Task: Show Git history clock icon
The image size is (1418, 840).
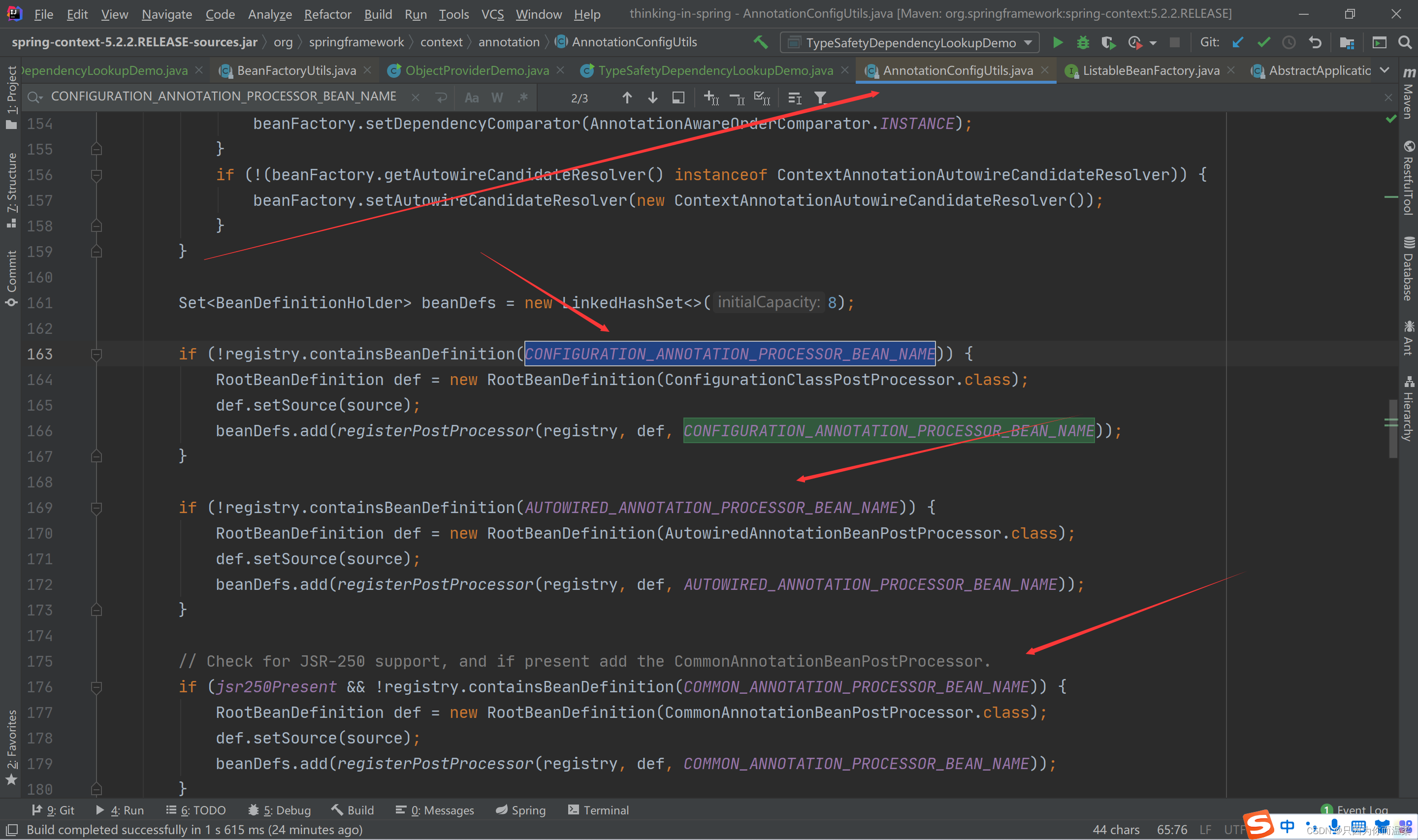Action: pyautogui.click(x=1289, y=42)
